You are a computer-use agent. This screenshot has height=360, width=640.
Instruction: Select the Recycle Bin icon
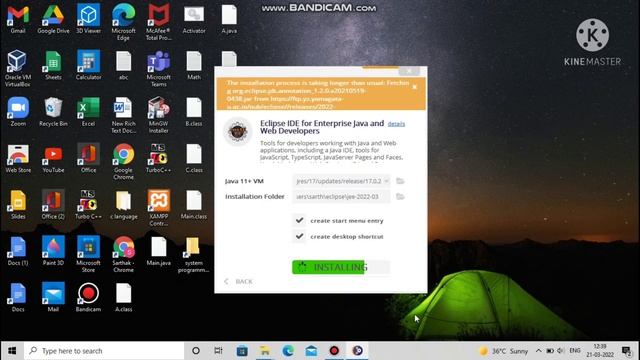pos(53,112)
